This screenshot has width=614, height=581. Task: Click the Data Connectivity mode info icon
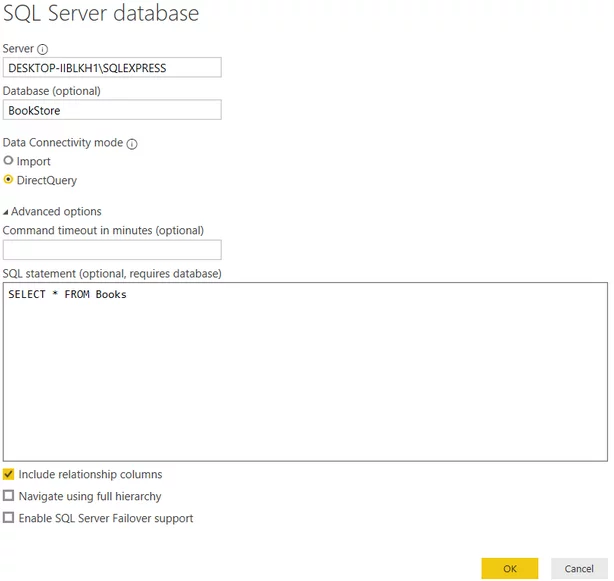coord(132,144)
